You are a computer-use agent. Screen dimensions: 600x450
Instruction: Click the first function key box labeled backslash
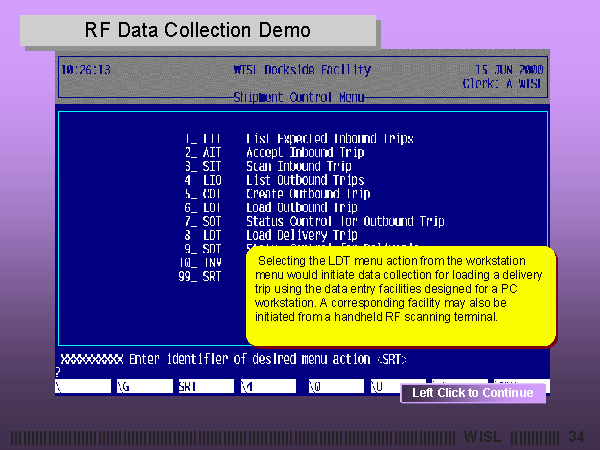tap(83, 386)
